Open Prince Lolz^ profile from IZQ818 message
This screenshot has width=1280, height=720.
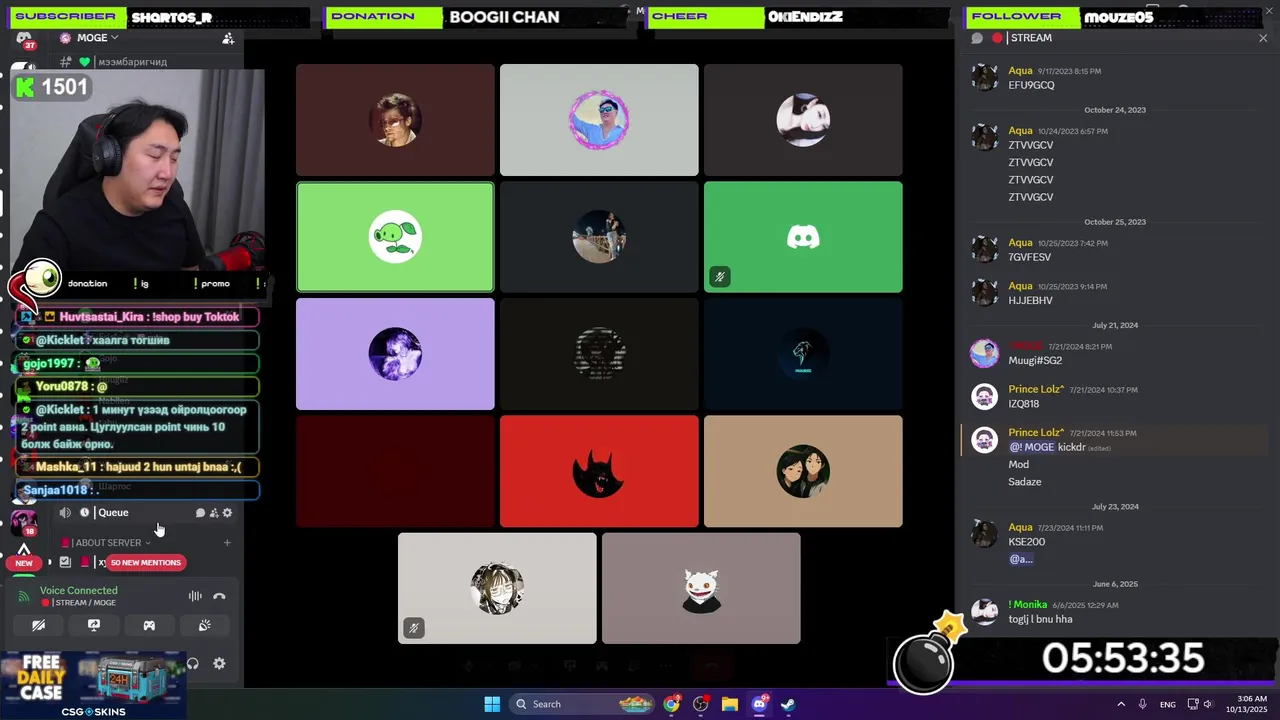pyautogui.click(x=1036, y=389)
